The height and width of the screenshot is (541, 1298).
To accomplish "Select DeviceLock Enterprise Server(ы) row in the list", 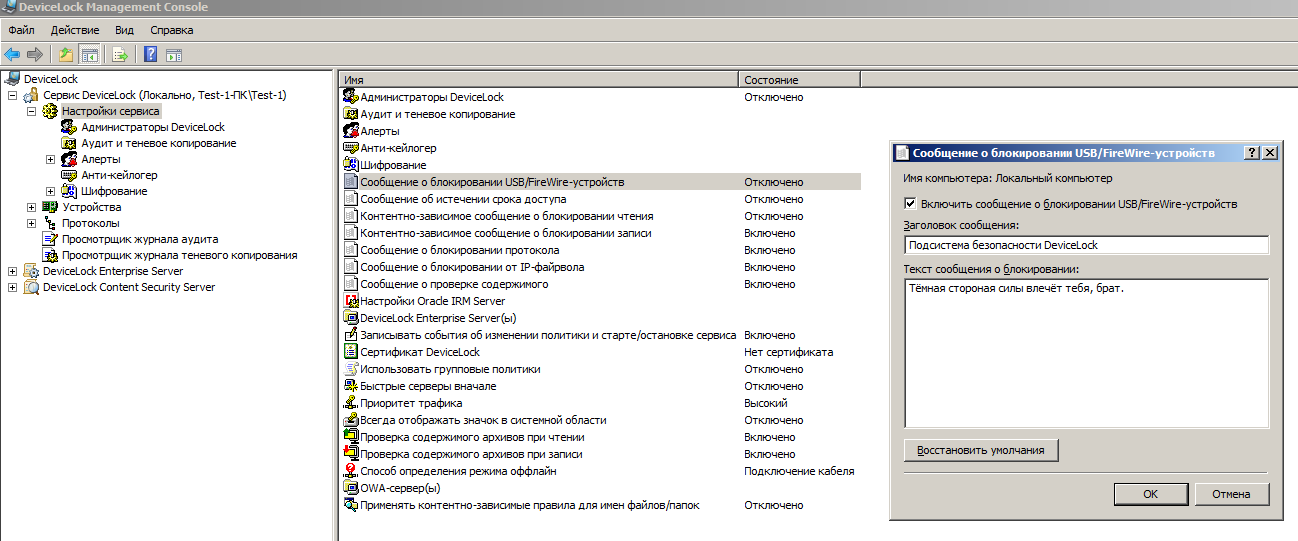I will point(600,318).
